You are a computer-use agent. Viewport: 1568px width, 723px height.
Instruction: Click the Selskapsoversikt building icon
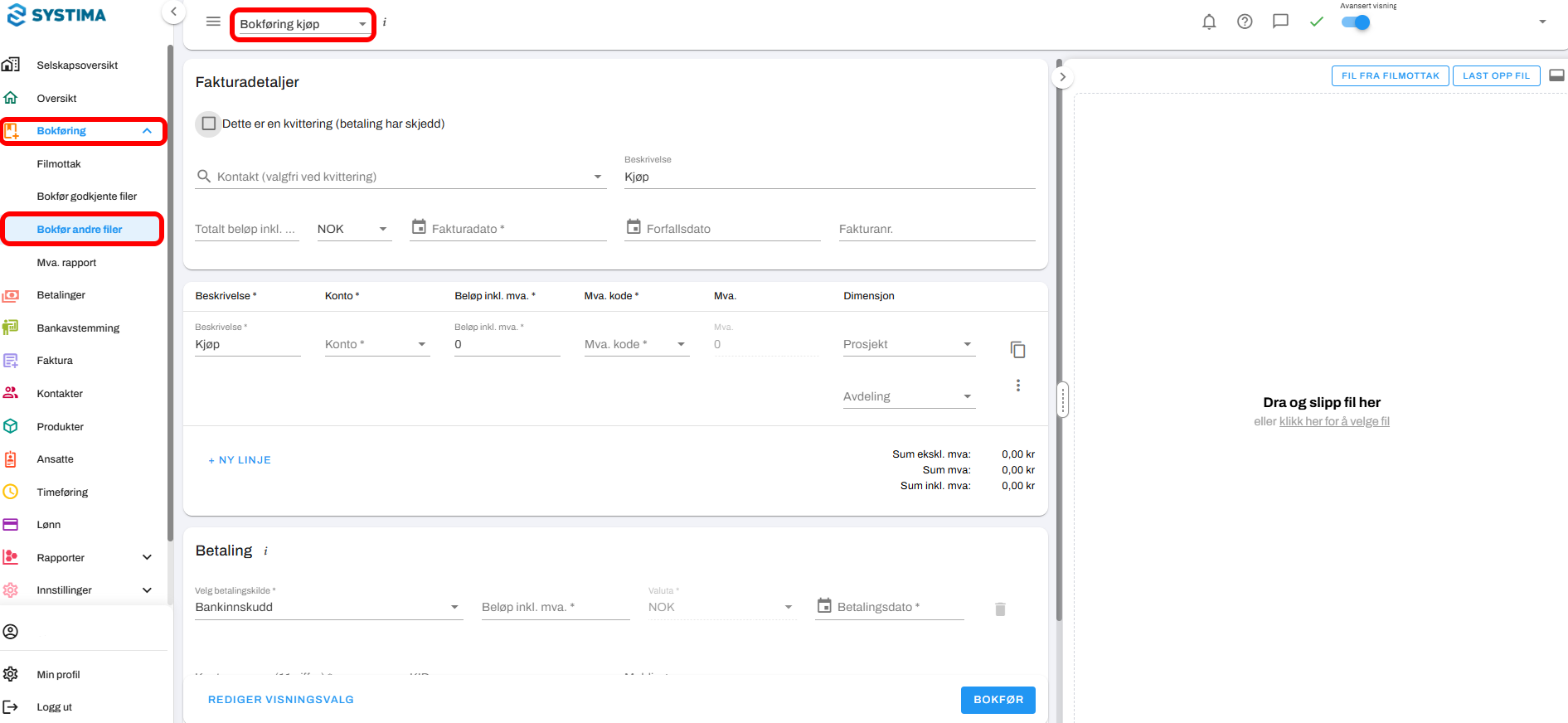click(x=11, y=65)
